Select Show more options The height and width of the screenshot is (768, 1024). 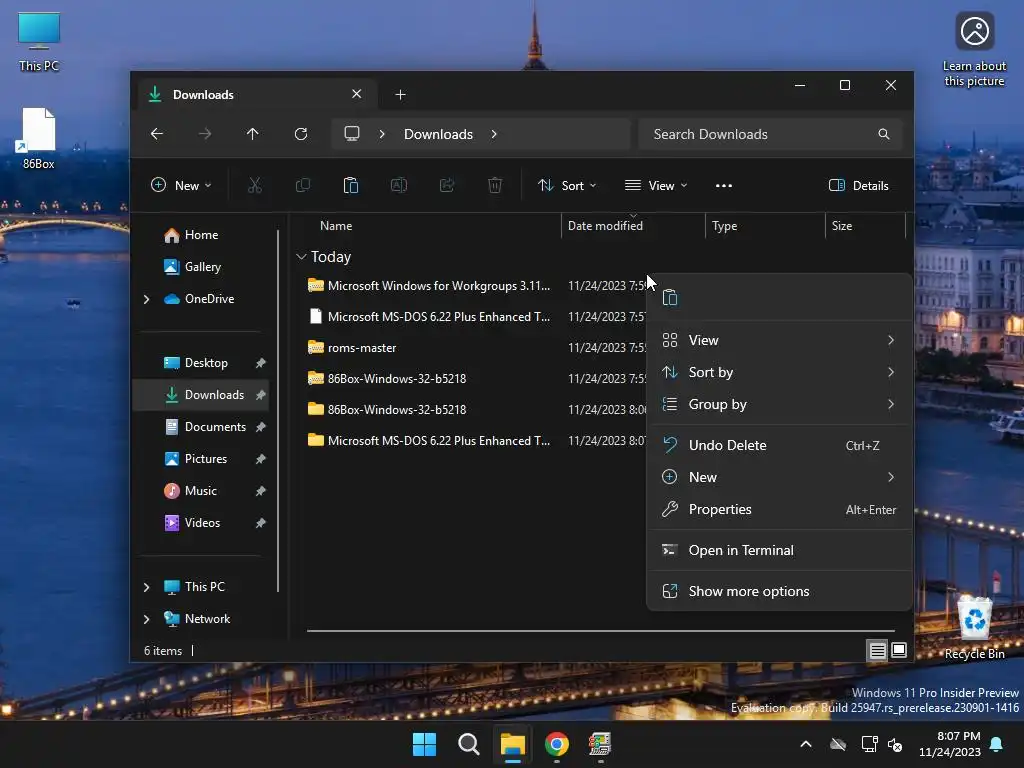(778, 592)
